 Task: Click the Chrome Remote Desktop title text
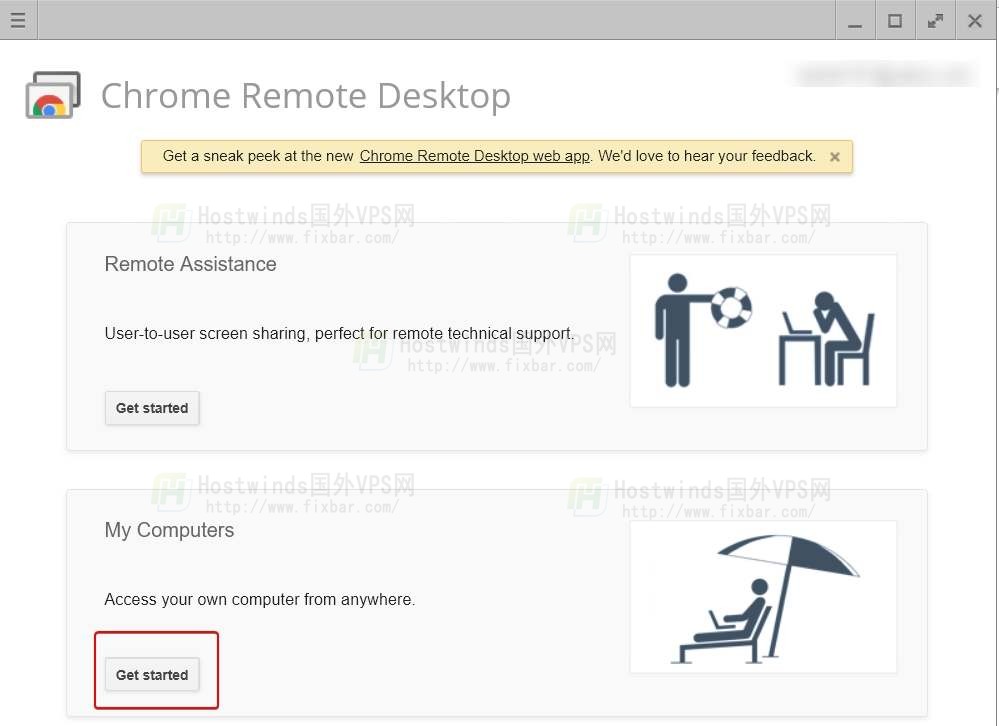pyautogui.click(x=306, y=96)
